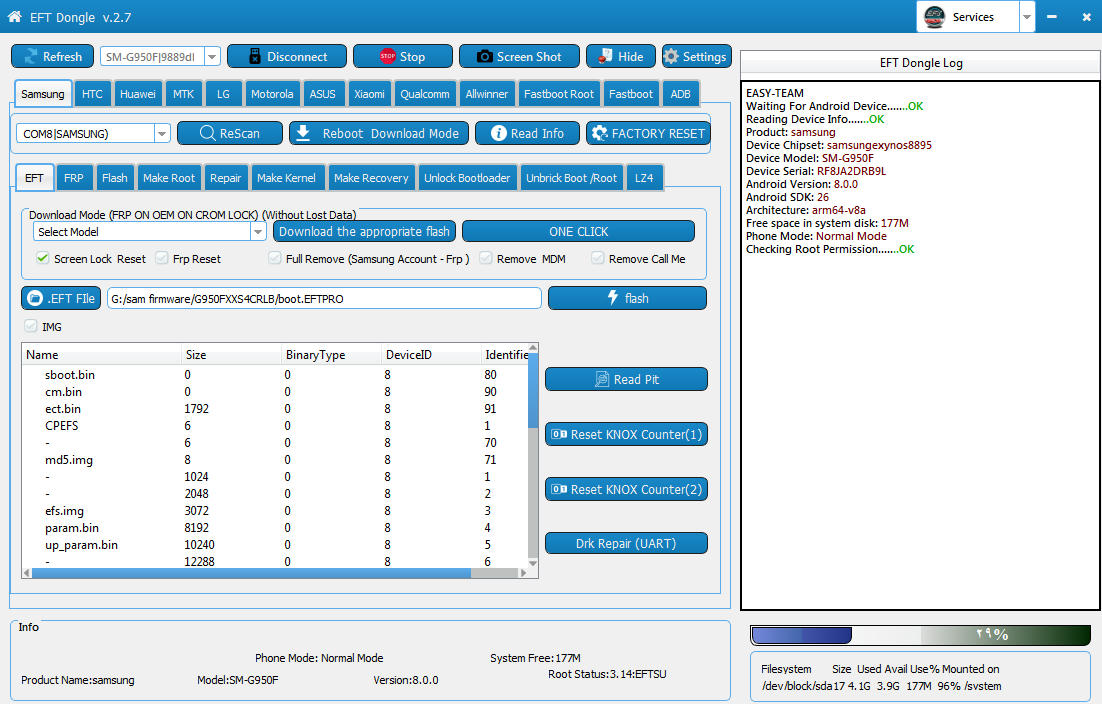Click the Refresh arrows icon
The height and width of the screenshot is (704, 1102).
coord(31,57)
